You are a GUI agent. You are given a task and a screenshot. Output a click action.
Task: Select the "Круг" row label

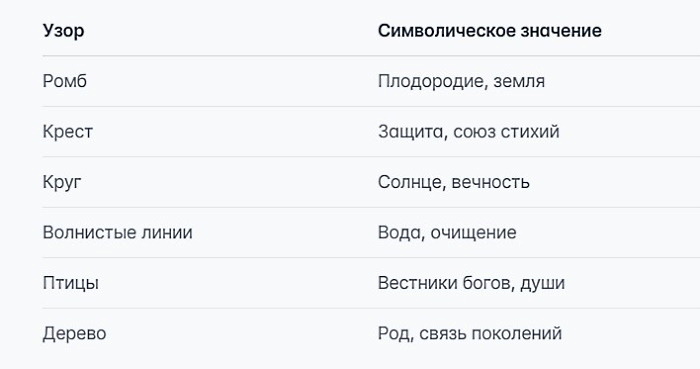coord(62,182)
